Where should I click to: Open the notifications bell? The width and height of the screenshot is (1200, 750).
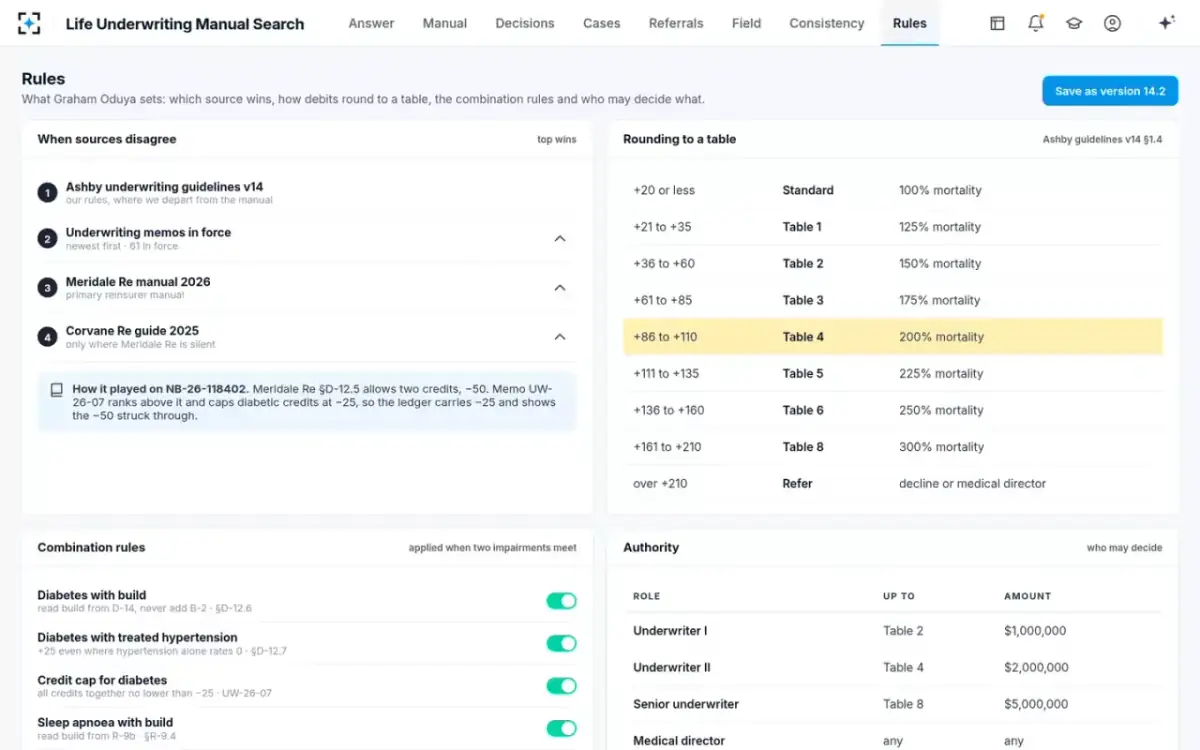1036,23
